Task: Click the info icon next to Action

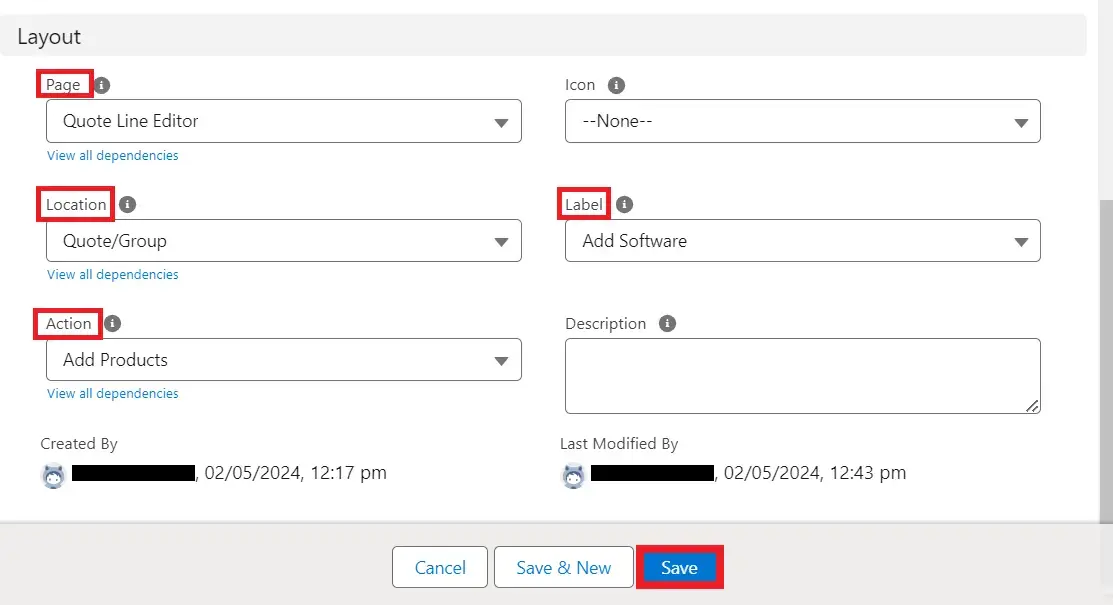Action: 113,323
